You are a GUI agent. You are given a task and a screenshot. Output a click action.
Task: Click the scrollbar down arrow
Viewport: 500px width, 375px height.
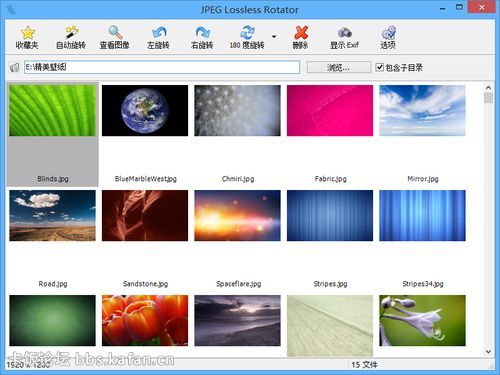(488, 352)
